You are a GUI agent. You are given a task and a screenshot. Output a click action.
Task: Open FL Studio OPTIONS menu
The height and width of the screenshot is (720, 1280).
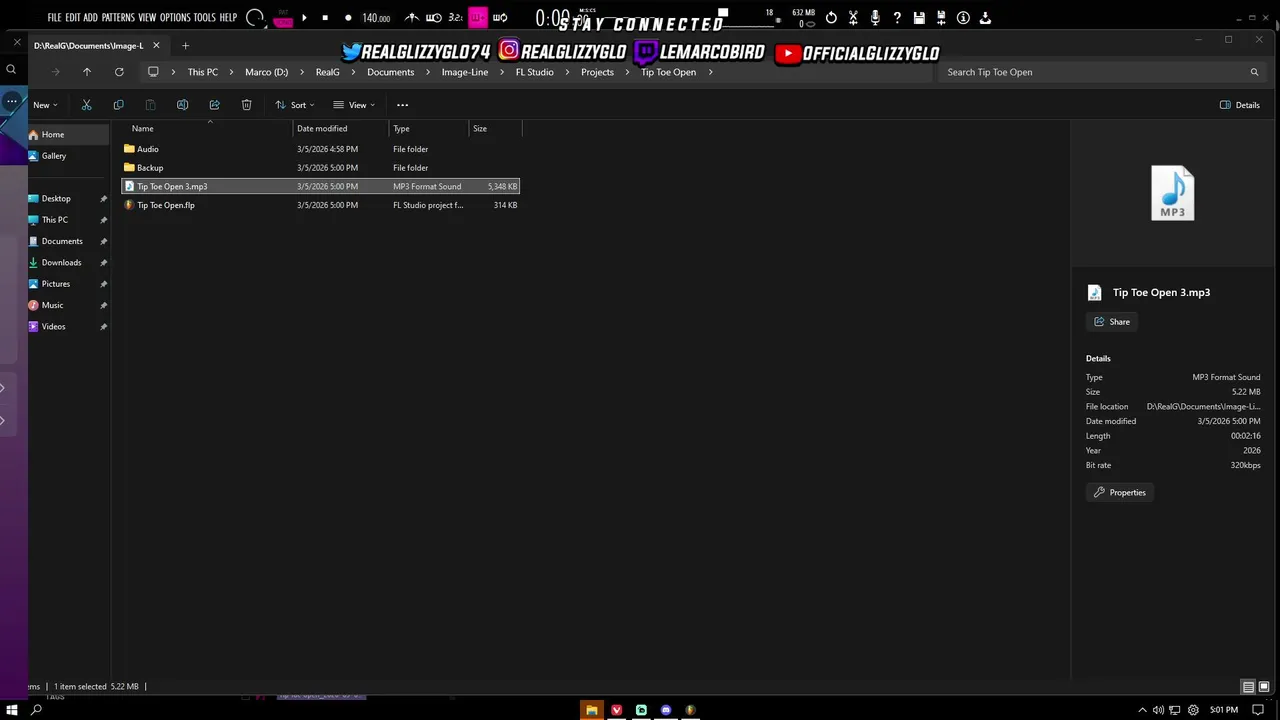[175, 18]
